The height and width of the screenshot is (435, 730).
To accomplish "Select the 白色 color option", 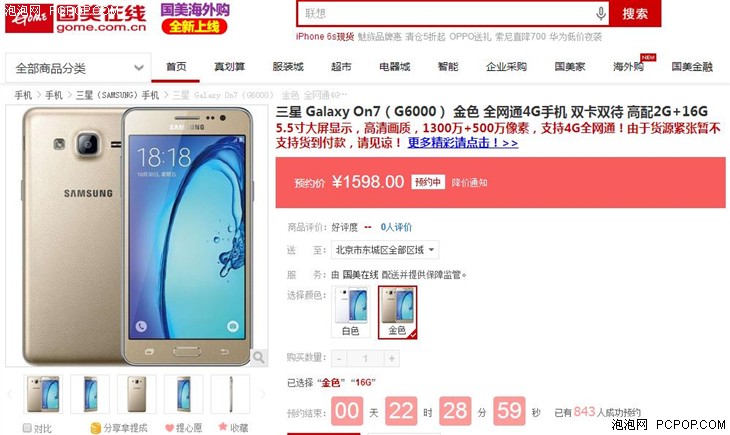I will (351, 312).
